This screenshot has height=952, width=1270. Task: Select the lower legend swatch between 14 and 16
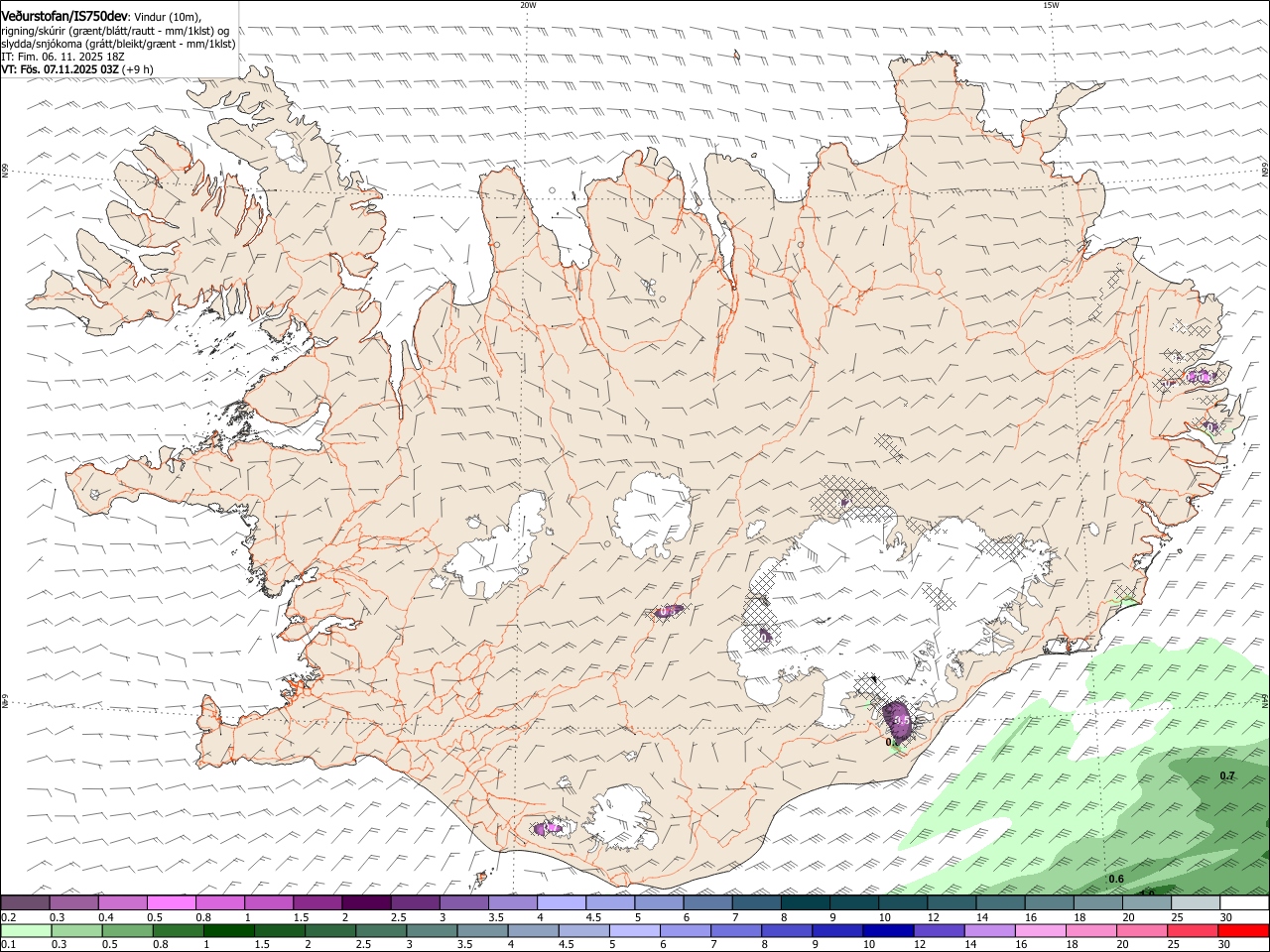point(988,931)
